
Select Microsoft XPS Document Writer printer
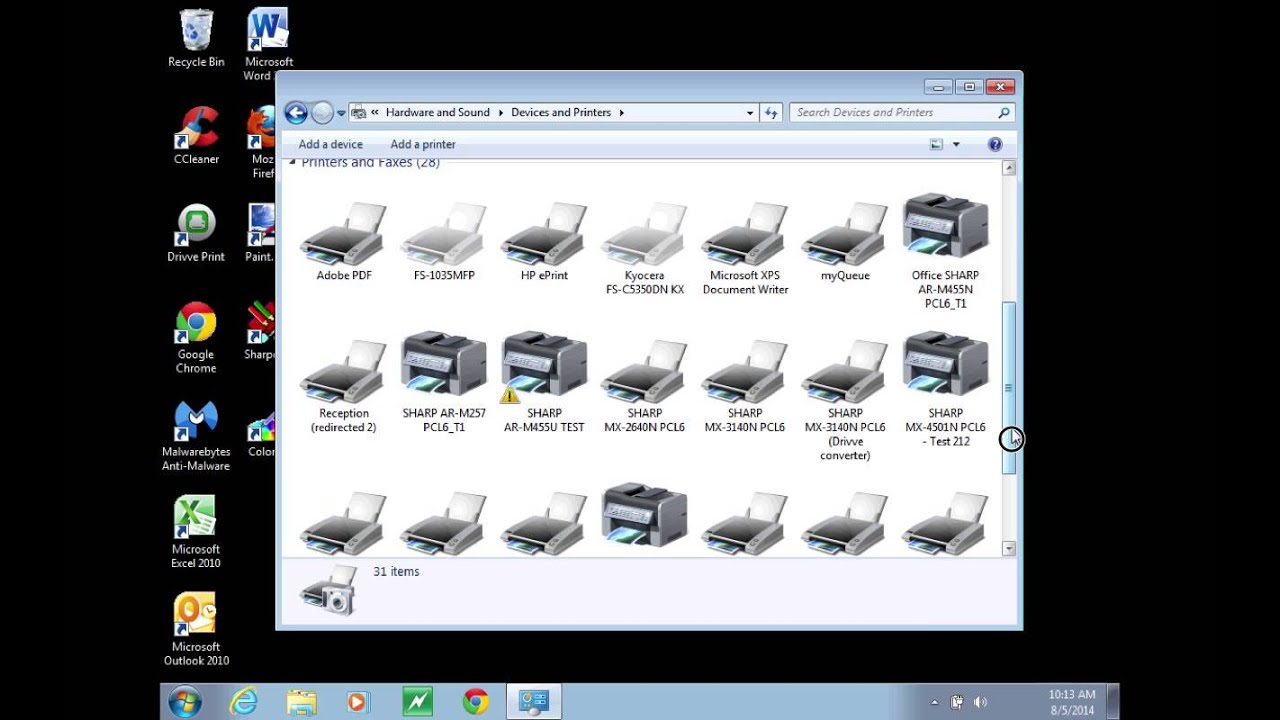point(745,249)
